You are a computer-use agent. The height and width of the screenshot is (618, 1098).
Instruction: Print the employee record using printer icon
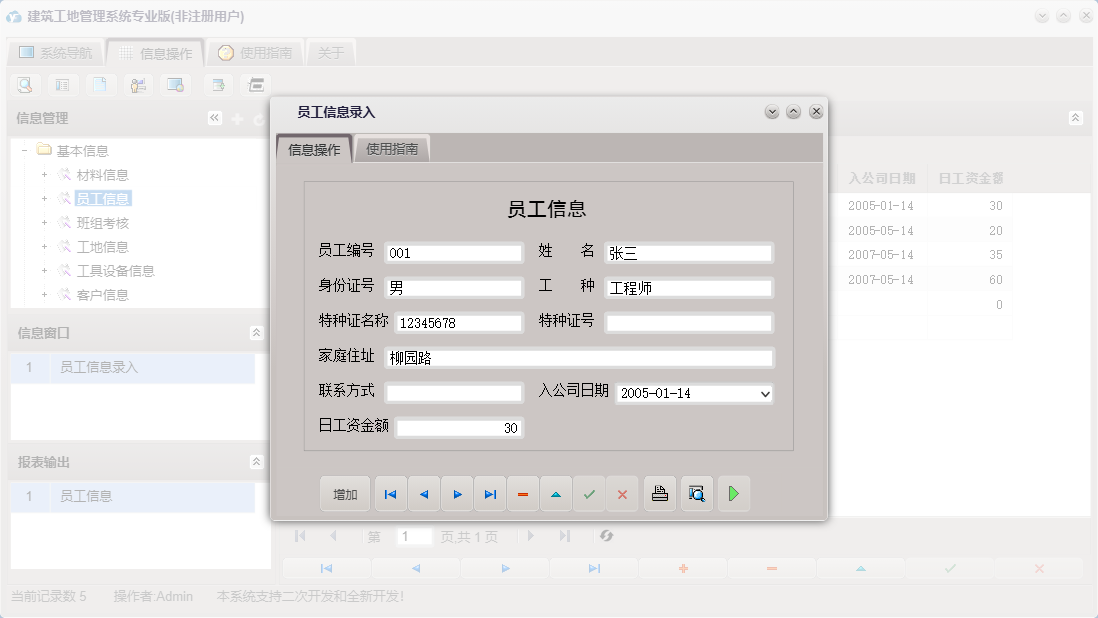(659, 493)
